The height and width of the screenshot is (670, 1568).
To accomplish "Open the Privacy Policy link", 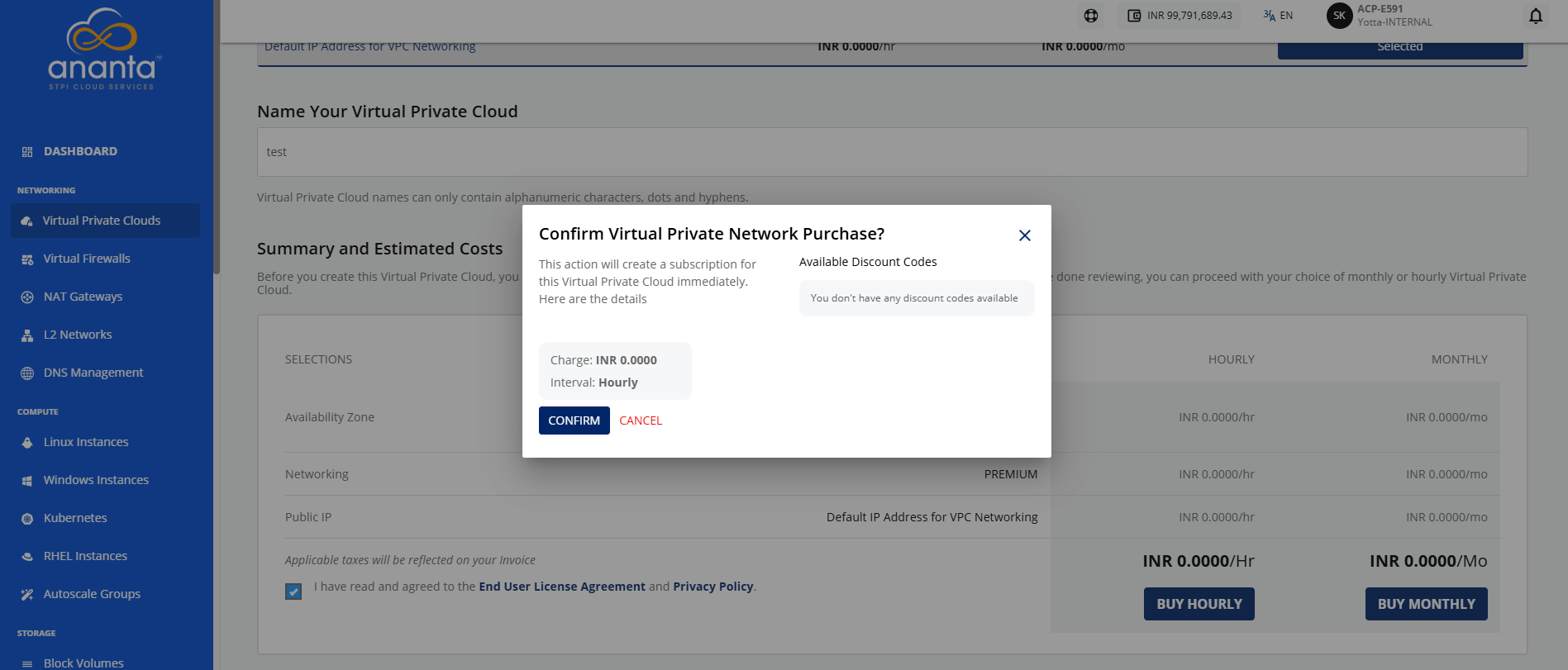I will [x=713, y=587].
